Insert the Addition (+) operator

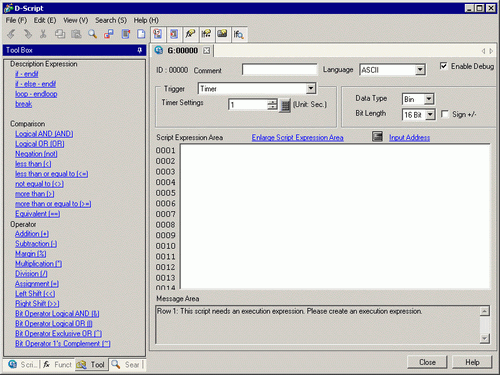pos(32,234)
